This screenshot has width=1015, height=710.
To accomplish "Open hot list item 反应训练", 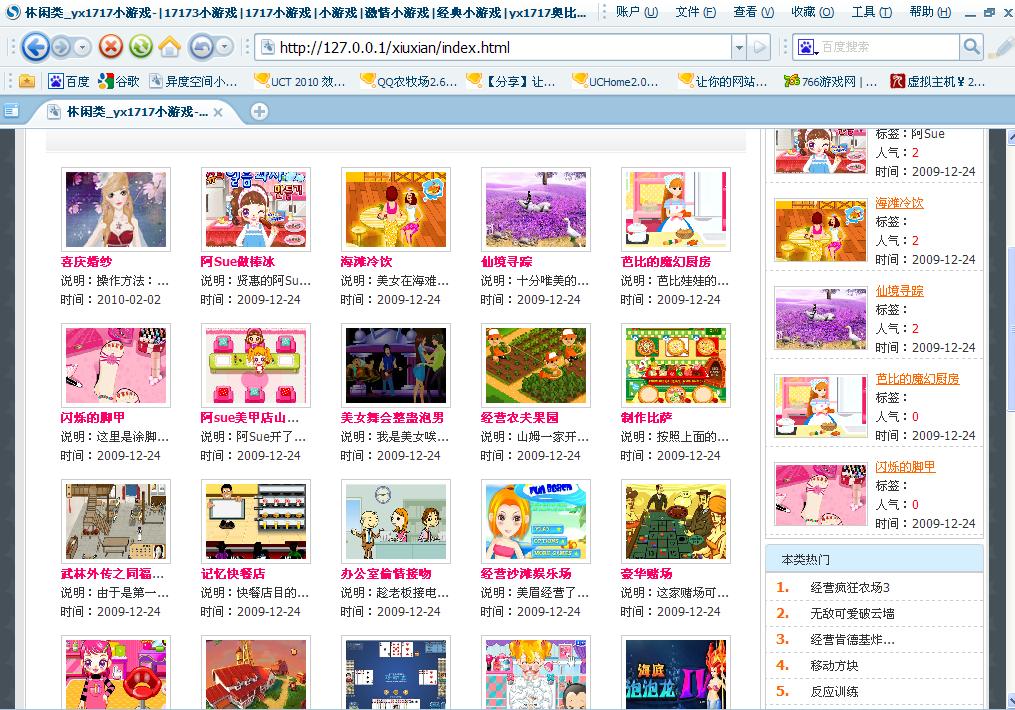I will [x=834, y=691].
